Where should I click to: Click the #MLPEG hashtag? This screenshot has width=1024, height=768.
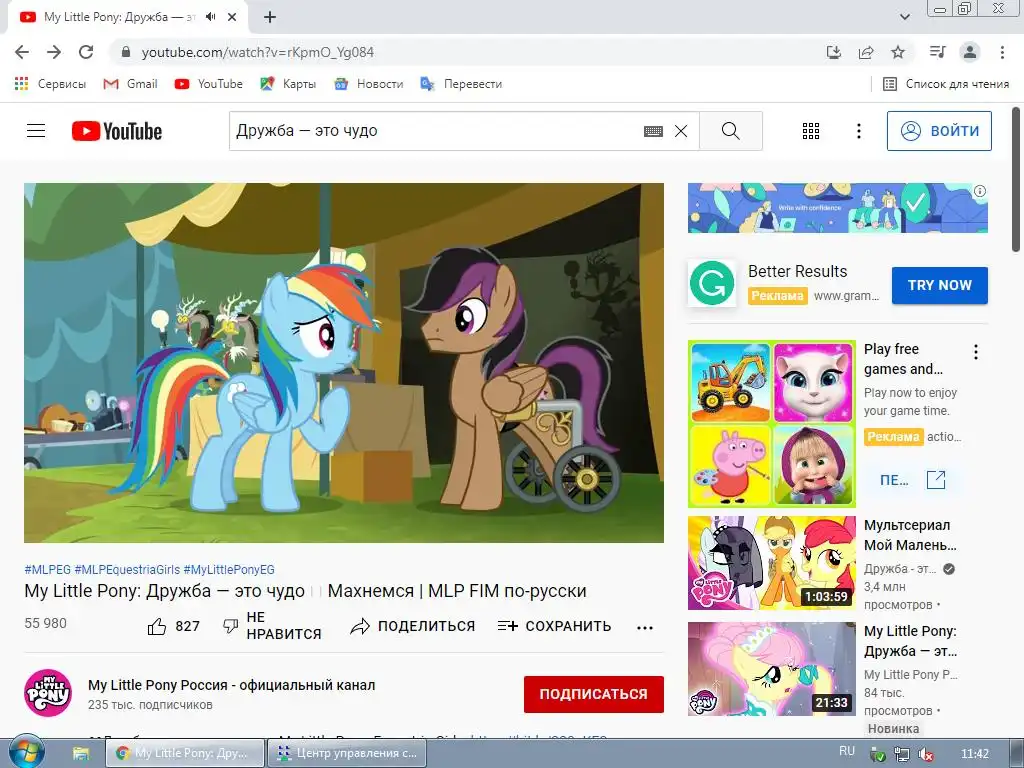point(48,569)
